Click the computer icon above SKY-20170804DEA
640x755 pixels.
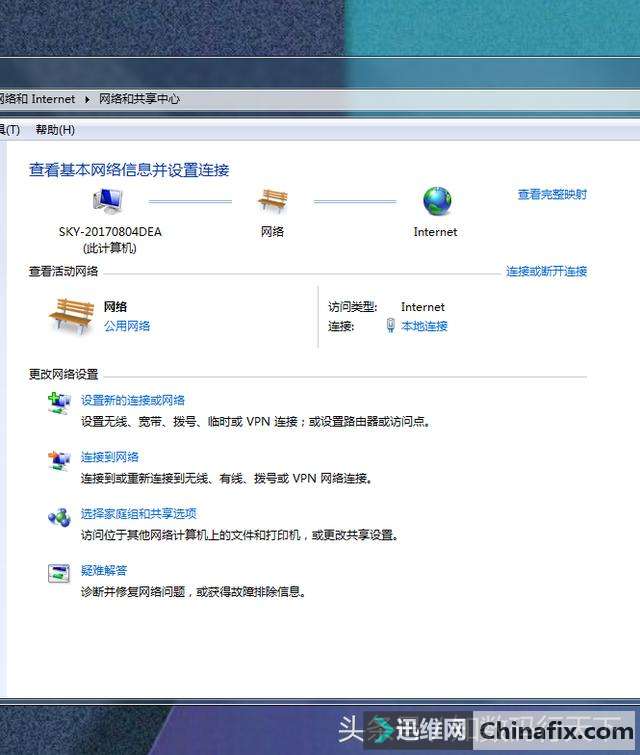109,201
